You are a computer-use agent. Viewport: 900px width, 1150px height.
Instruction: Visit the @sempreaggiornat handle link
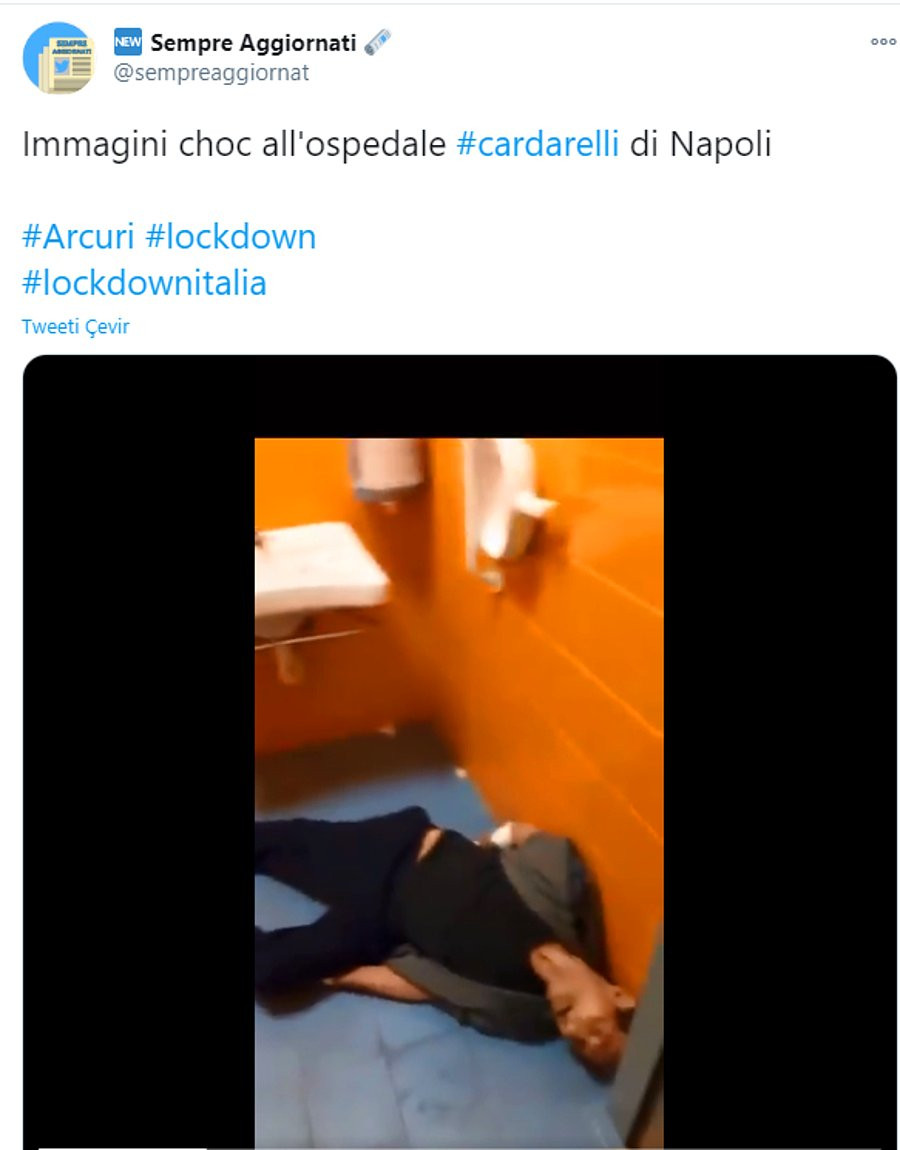(211, 73)
